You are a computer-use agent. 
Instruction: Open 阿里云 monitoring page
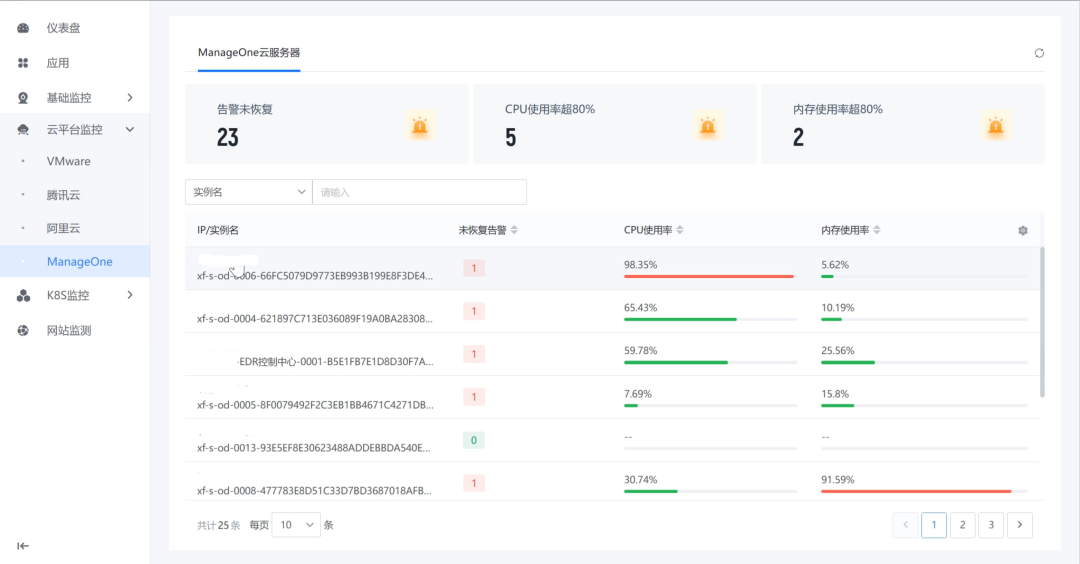tap(63, 228)
